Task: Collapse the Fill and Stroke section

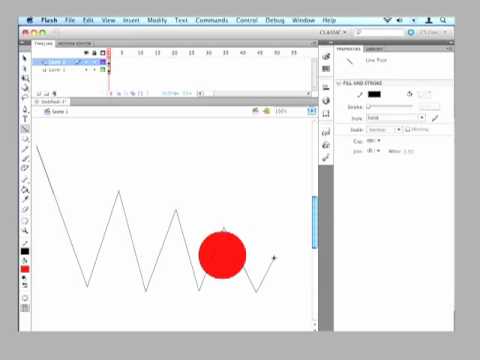Action: [x=339, y=83]
